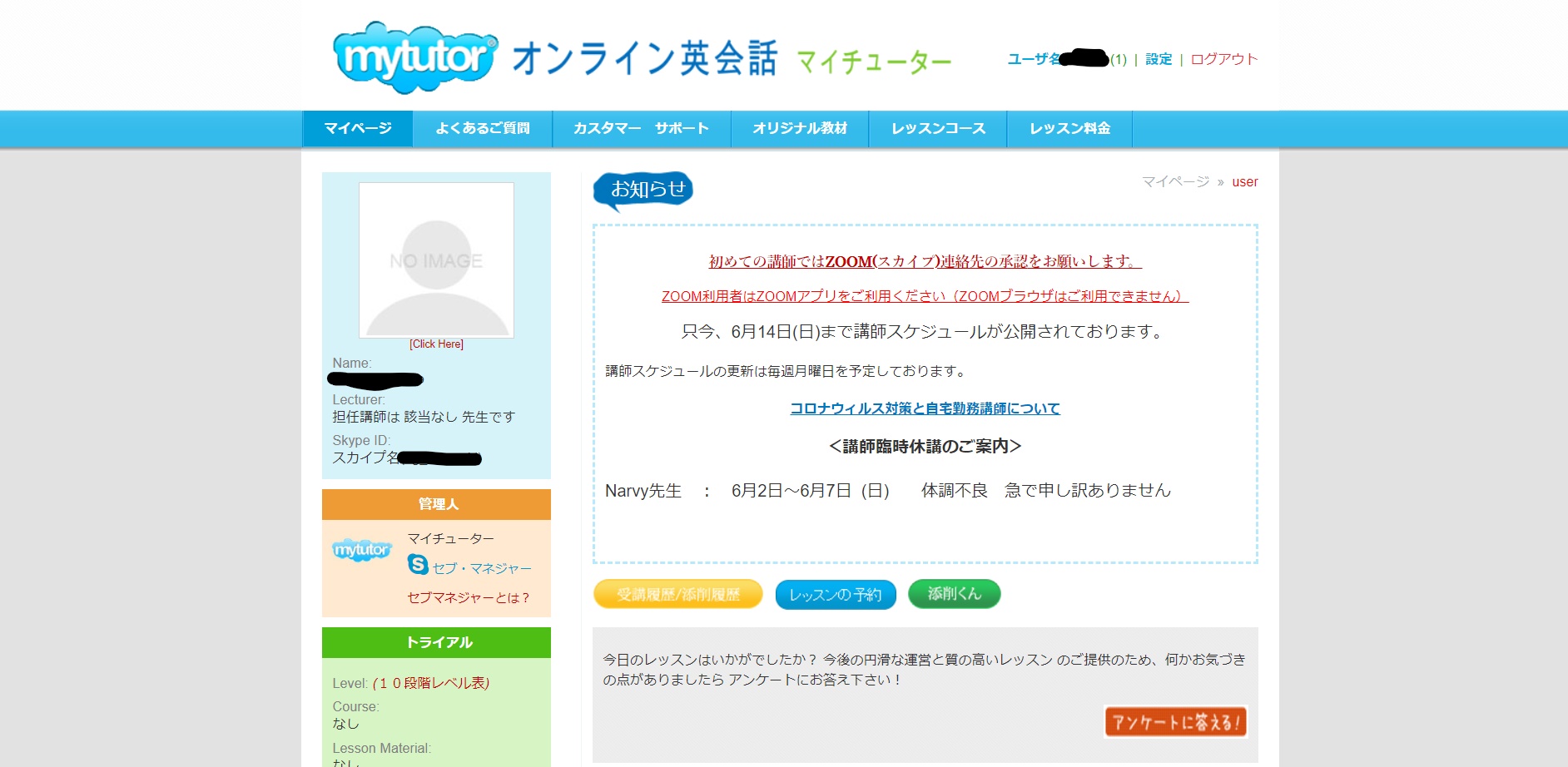1568x767 pixels.
Task: Go to カスタマー サポート page
Action: (x=641, y=129)
